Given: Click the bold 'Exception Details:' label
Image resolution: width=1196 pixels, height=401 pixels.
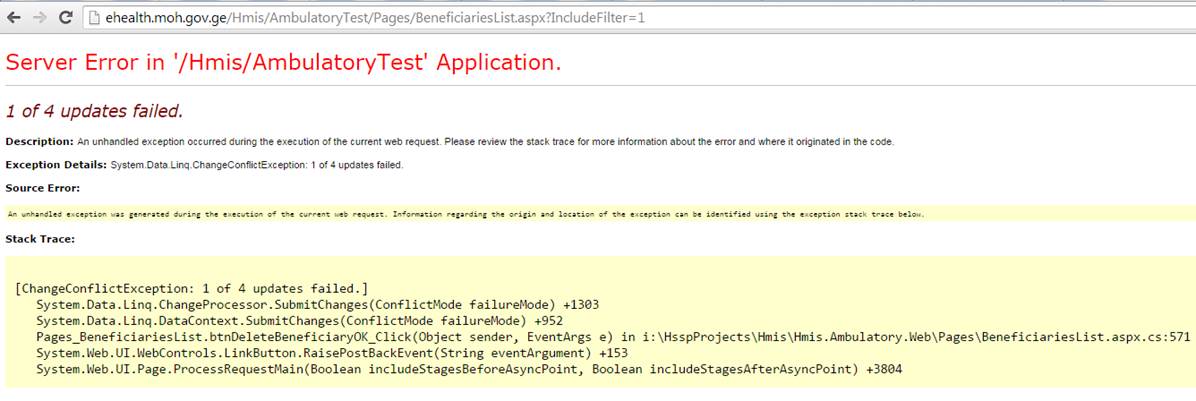Looking at the screenshot, I should (56, 164).
